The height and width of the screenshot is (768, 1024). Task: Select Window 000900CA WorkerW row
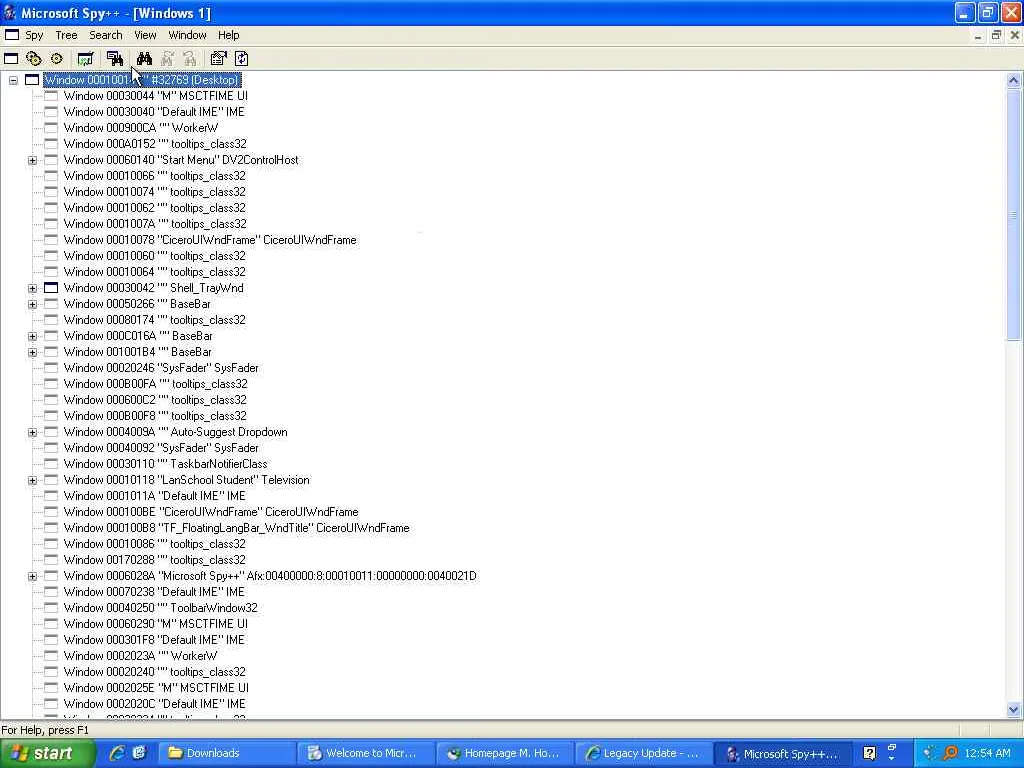141,128
